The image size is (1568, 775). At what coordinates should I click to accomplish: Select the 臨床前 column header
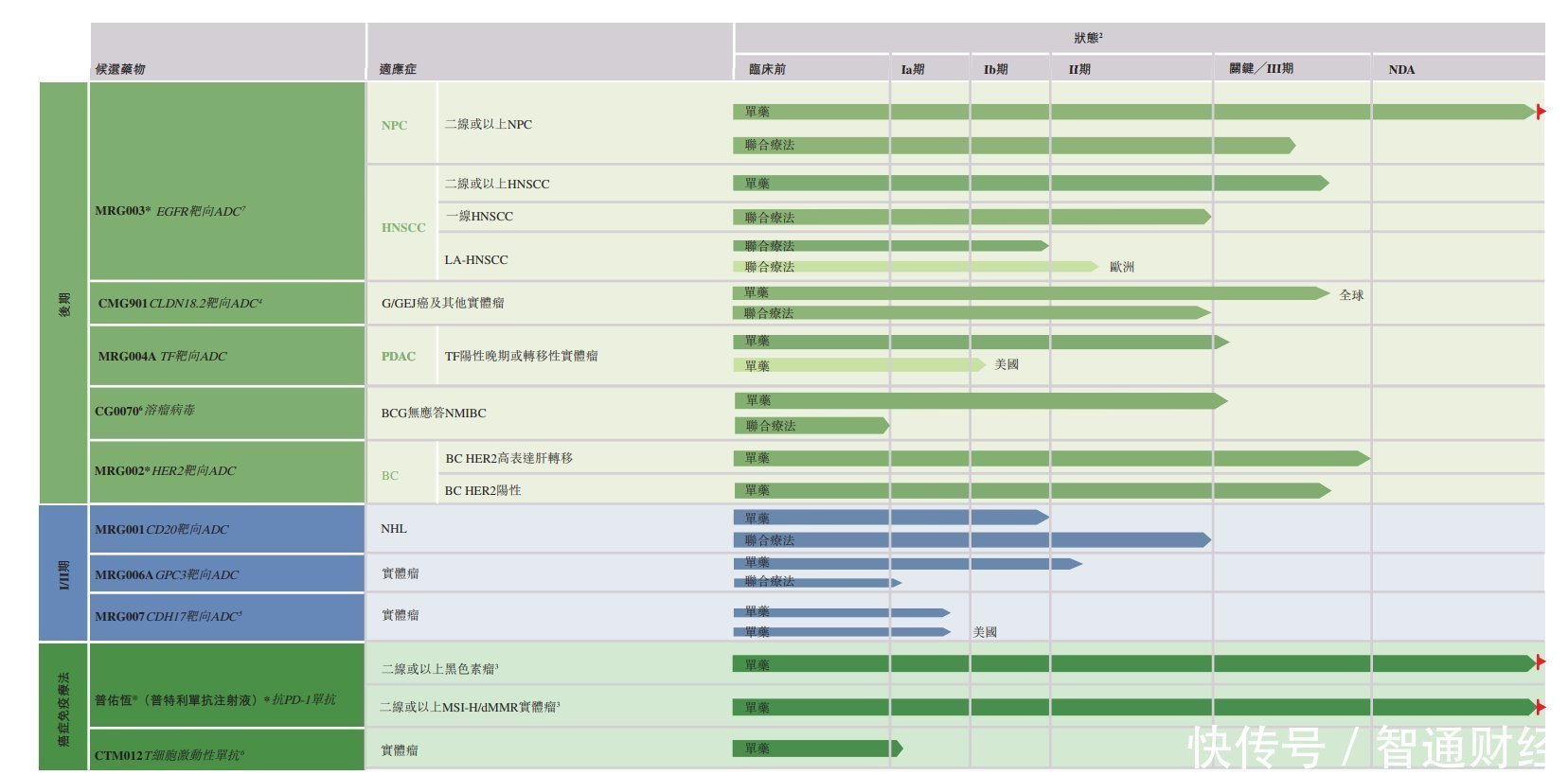(x=767, y=69)
